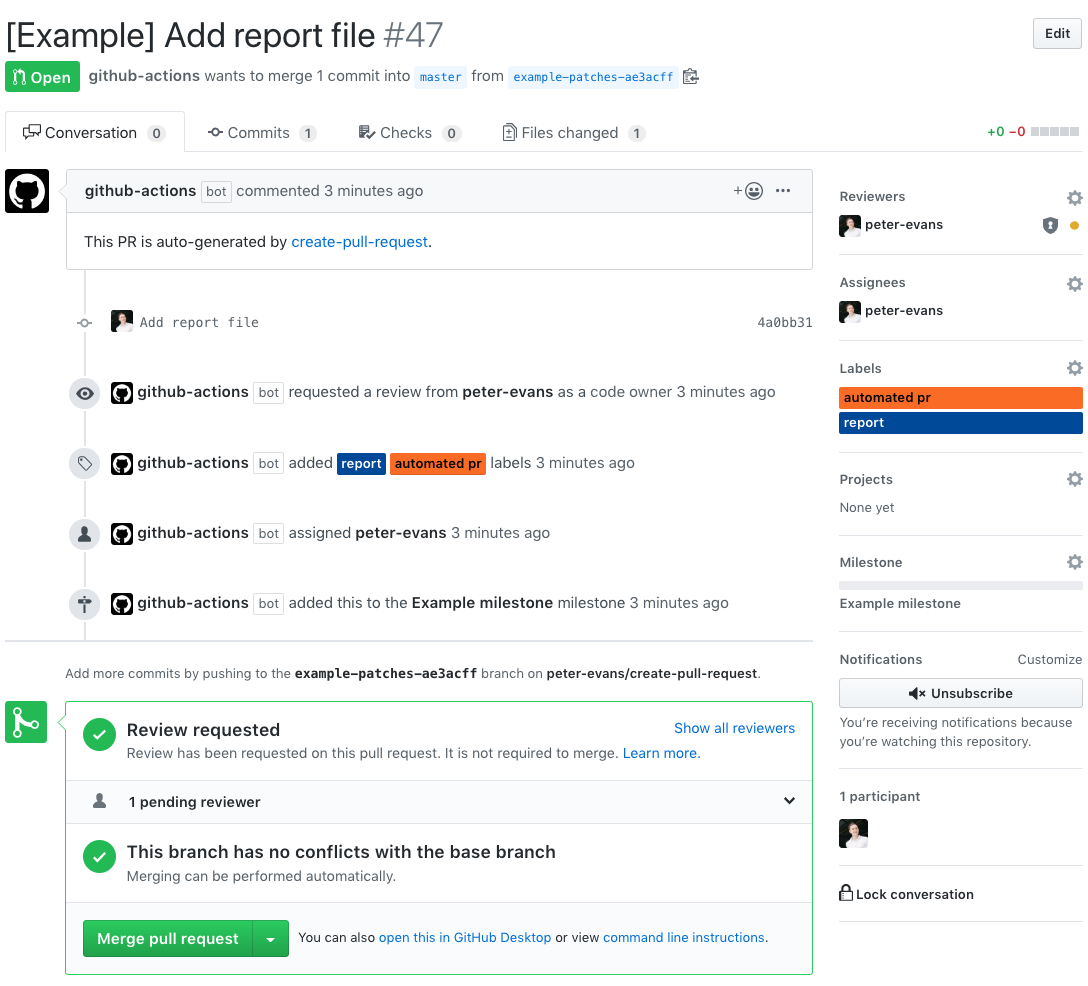Image resolution: width=1088 pixels, height=986 pixels.
Task: Click the Lock conversation option
Action: pos(906,894)
